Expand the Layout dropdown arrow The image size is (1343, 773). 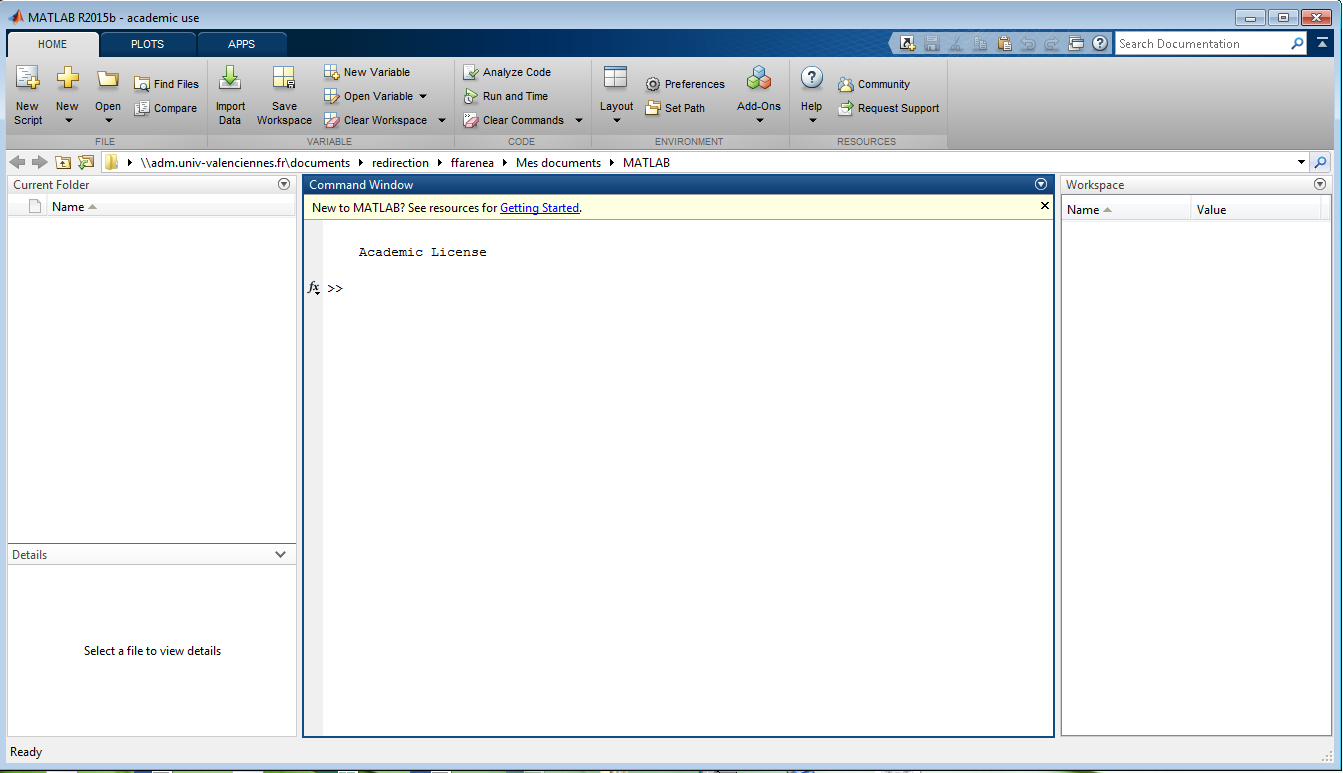click(616, 121)
